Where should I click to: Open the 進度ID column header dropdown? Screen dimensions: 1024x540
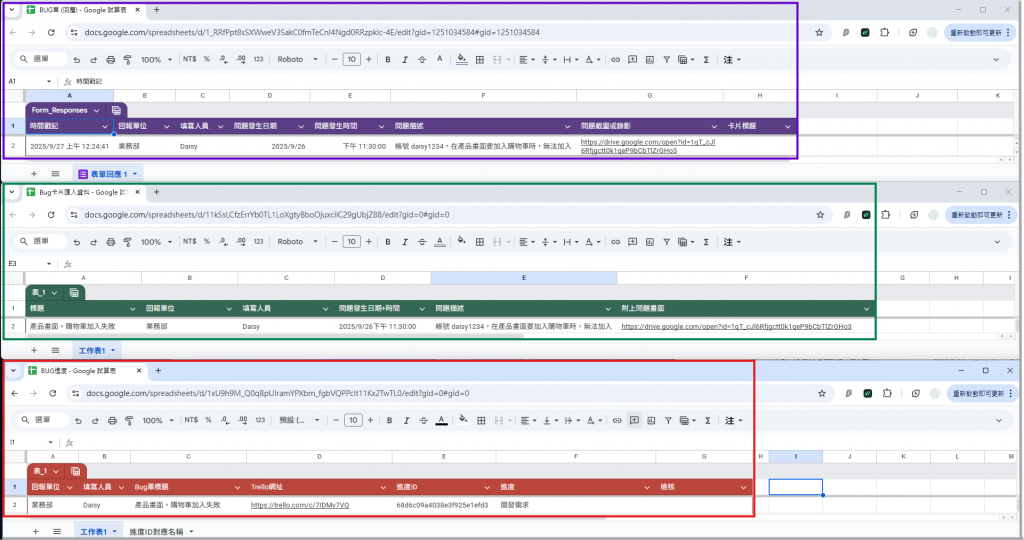487,487
